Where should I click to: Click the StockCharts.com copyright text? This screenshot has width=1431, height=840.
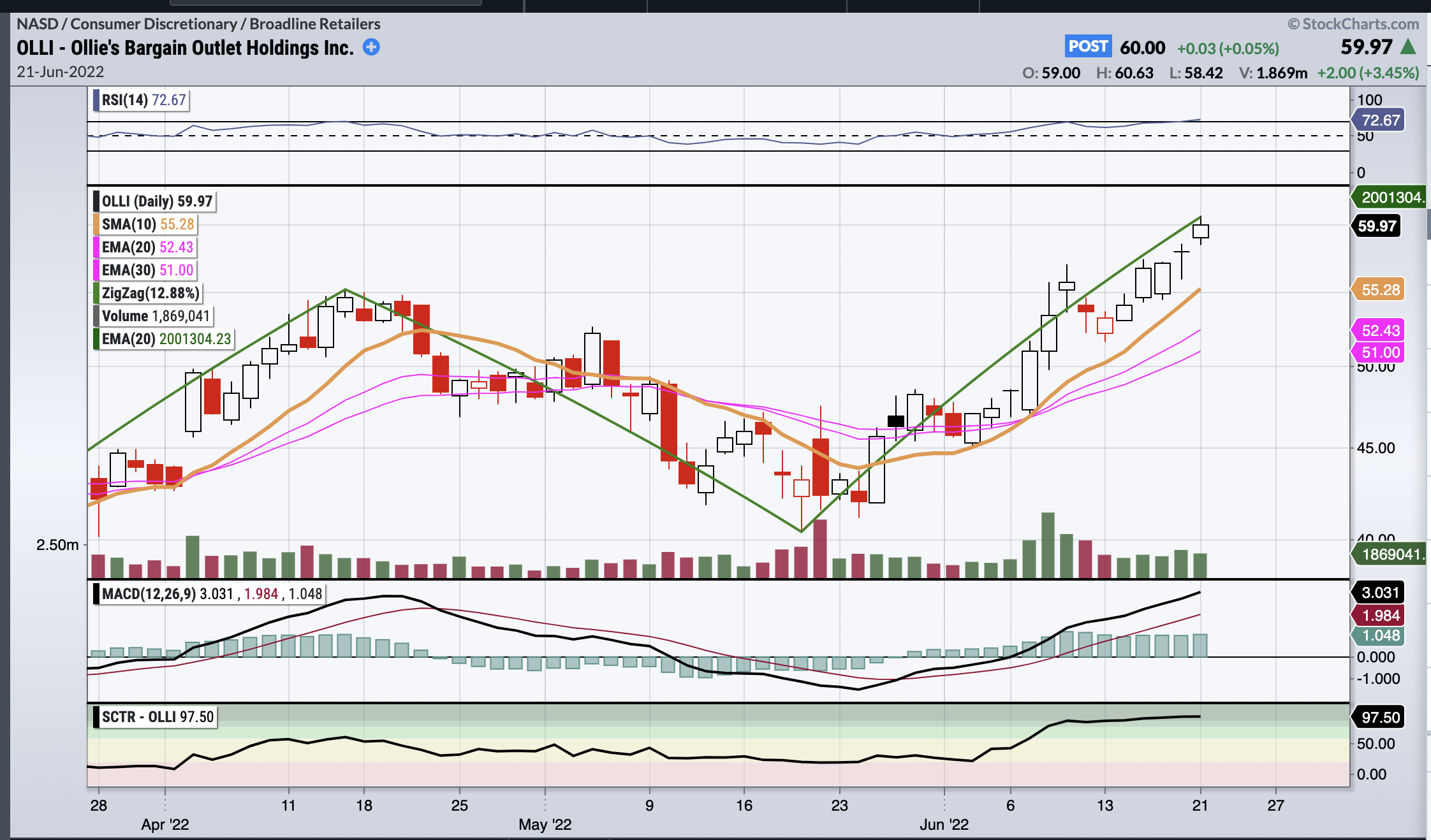pos(1353,24)
